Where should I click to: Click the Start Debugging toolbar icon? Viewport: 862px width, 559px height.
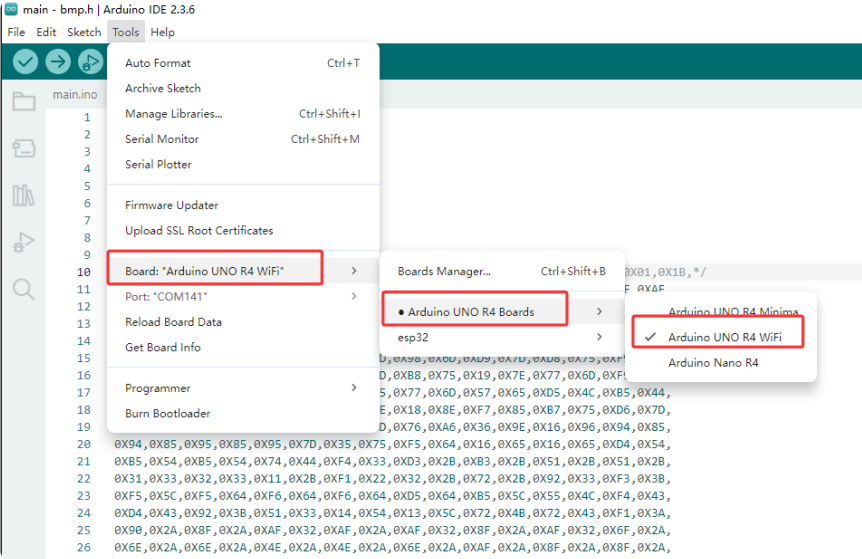[91, 62]
